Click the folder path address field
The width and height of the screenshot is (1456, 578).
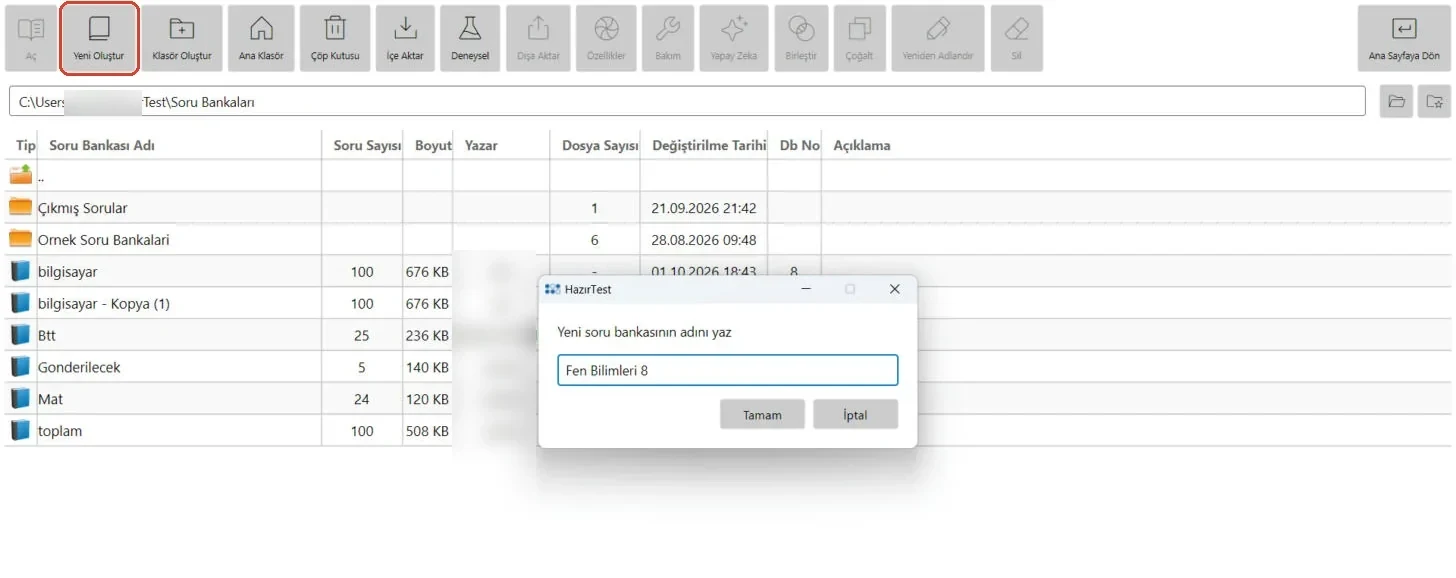pos(687,101)
